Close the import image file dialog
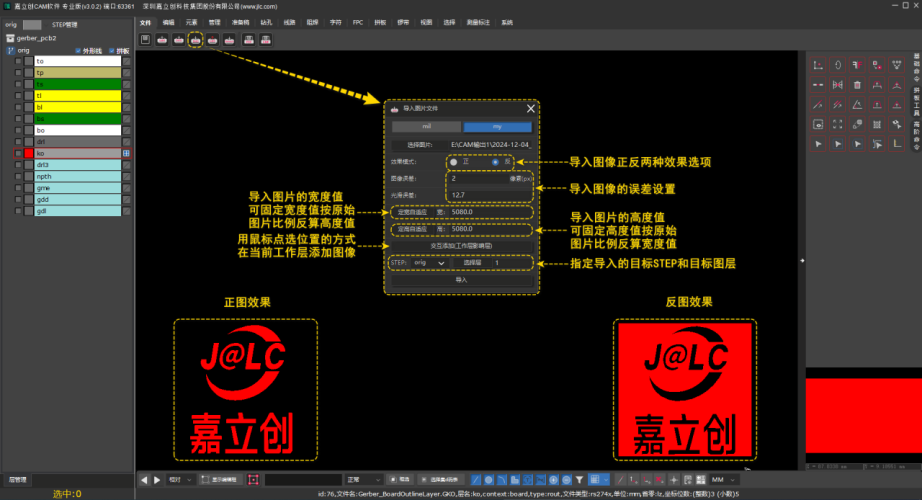 (530, 108)
